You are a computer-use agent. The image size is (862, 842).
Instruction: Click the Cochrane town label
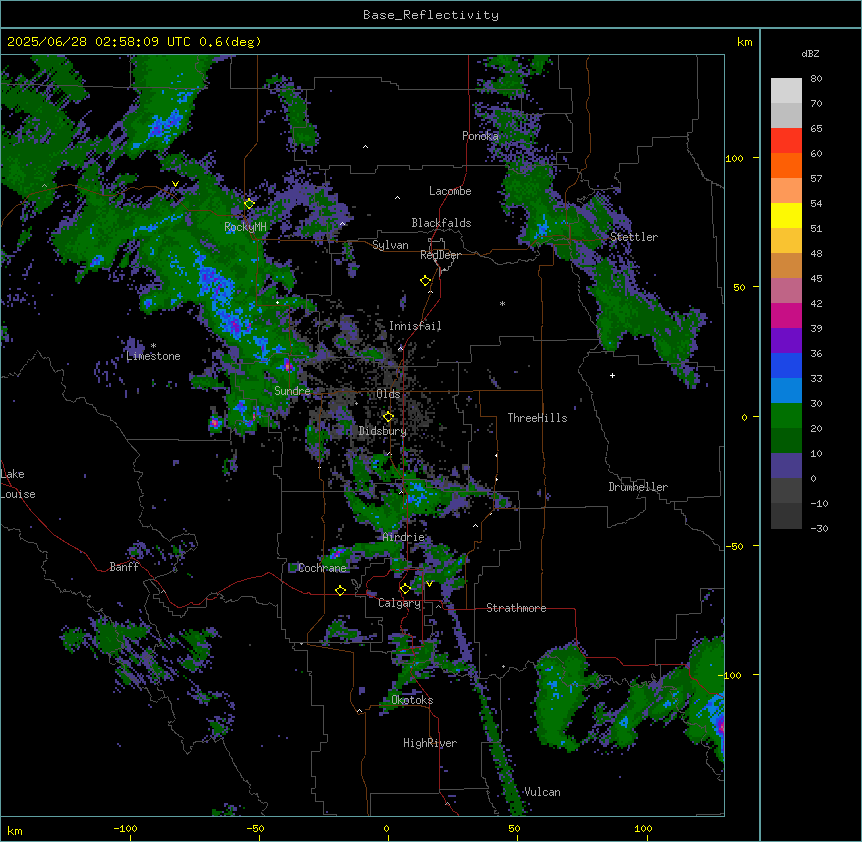322,568
